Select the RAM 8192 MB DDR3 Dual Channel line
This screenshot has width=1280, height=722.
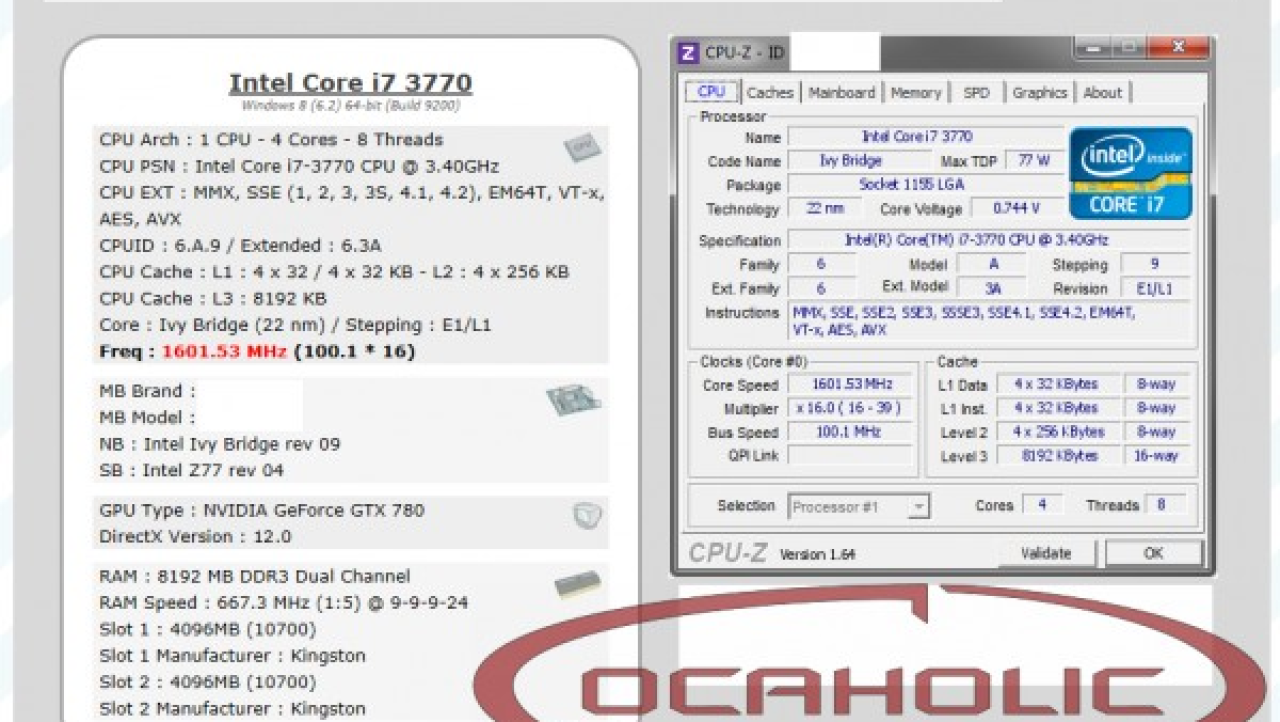click(x=255, y=577)
